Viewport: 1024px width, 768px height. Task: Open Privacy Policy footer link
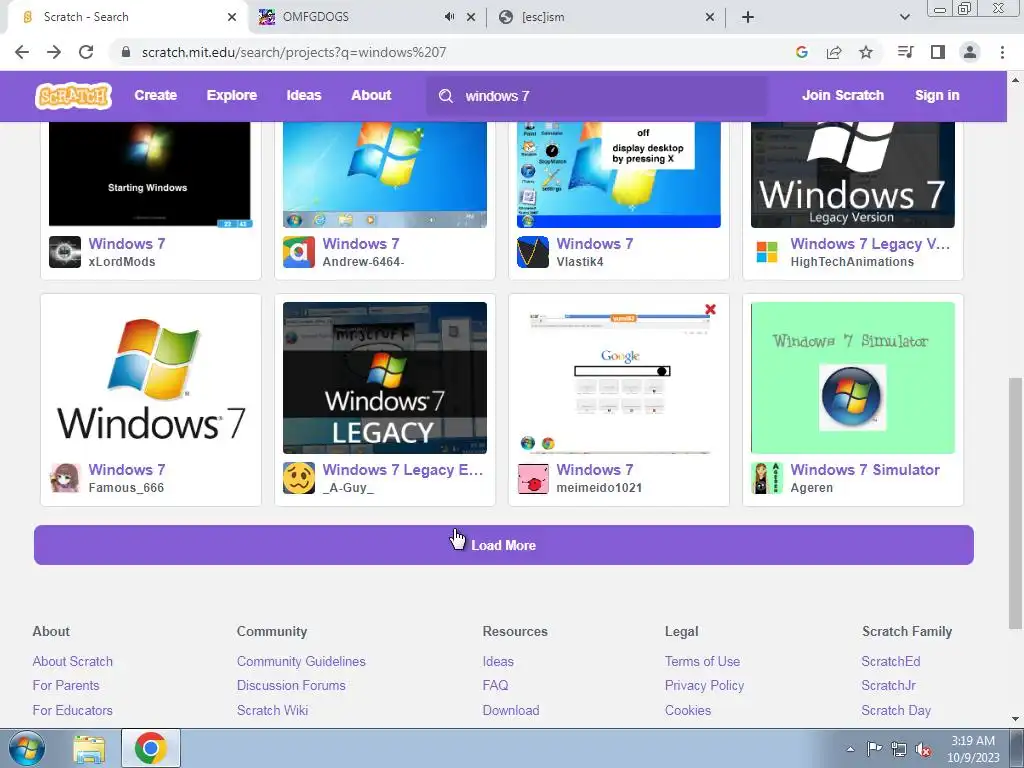pyautogui.click(x=704, y=685)
